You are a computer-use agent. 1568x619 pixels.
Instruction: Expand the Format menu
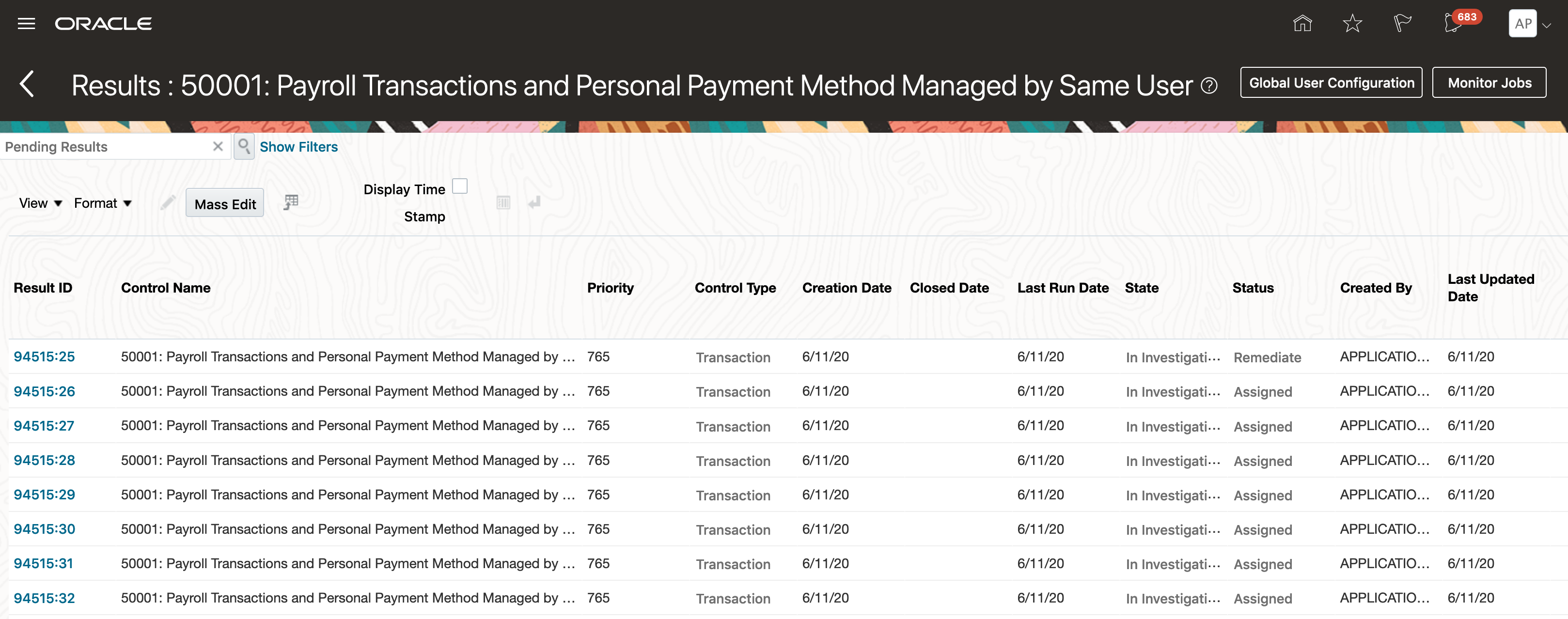pyautogui.click(x=102, y=203)
